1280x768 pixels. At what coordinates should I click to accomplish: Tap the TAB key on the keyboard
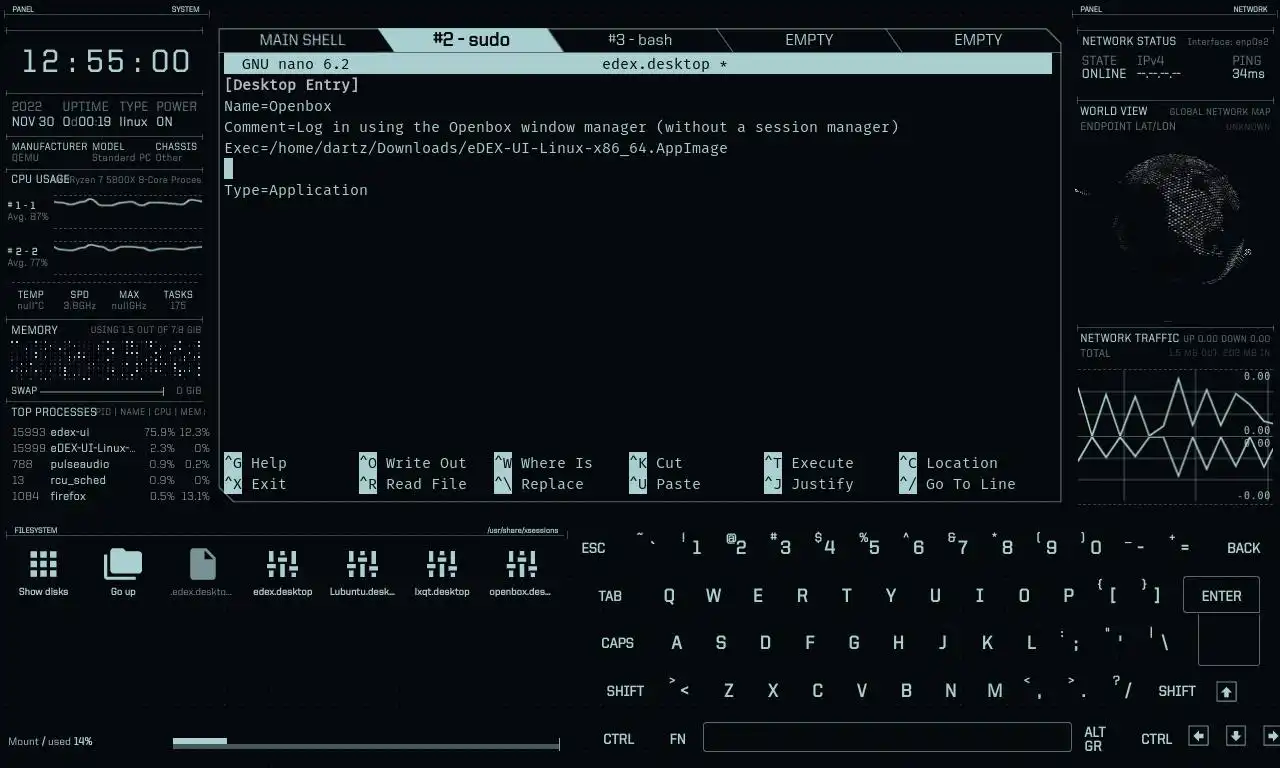610,596
